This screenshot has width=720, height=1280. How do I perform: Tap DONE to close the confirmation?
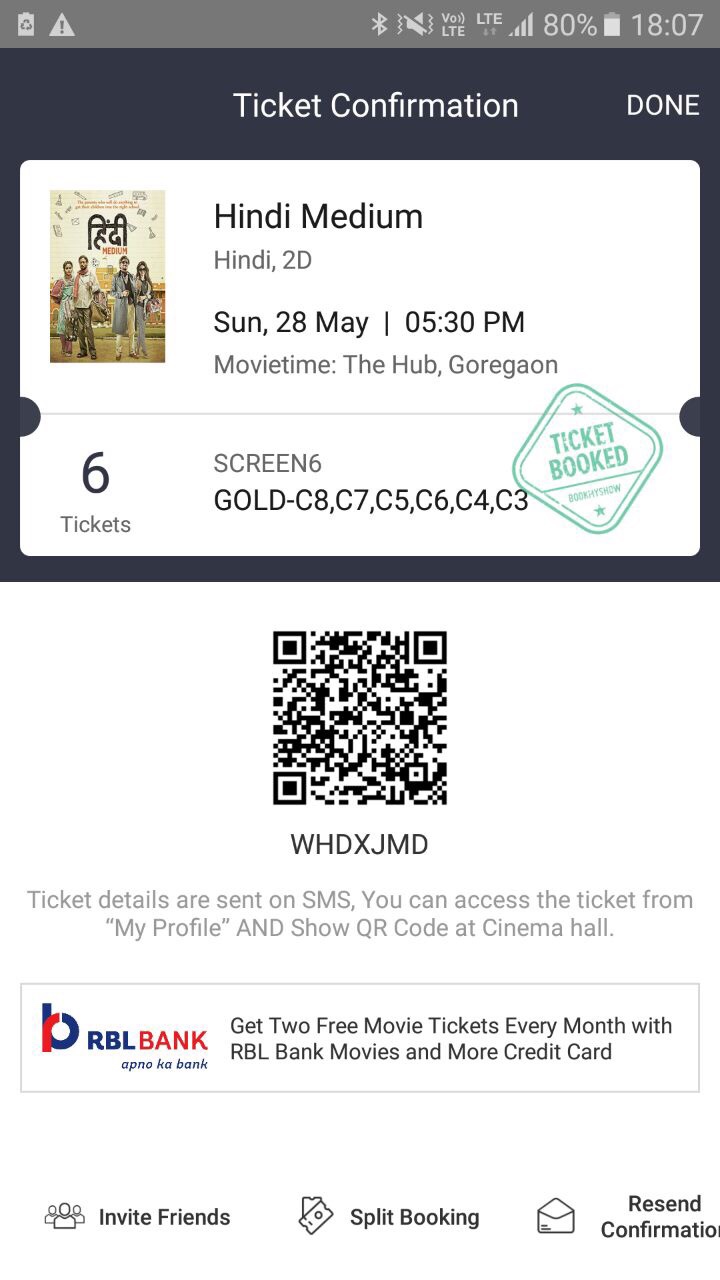click(x=663, y=105)
